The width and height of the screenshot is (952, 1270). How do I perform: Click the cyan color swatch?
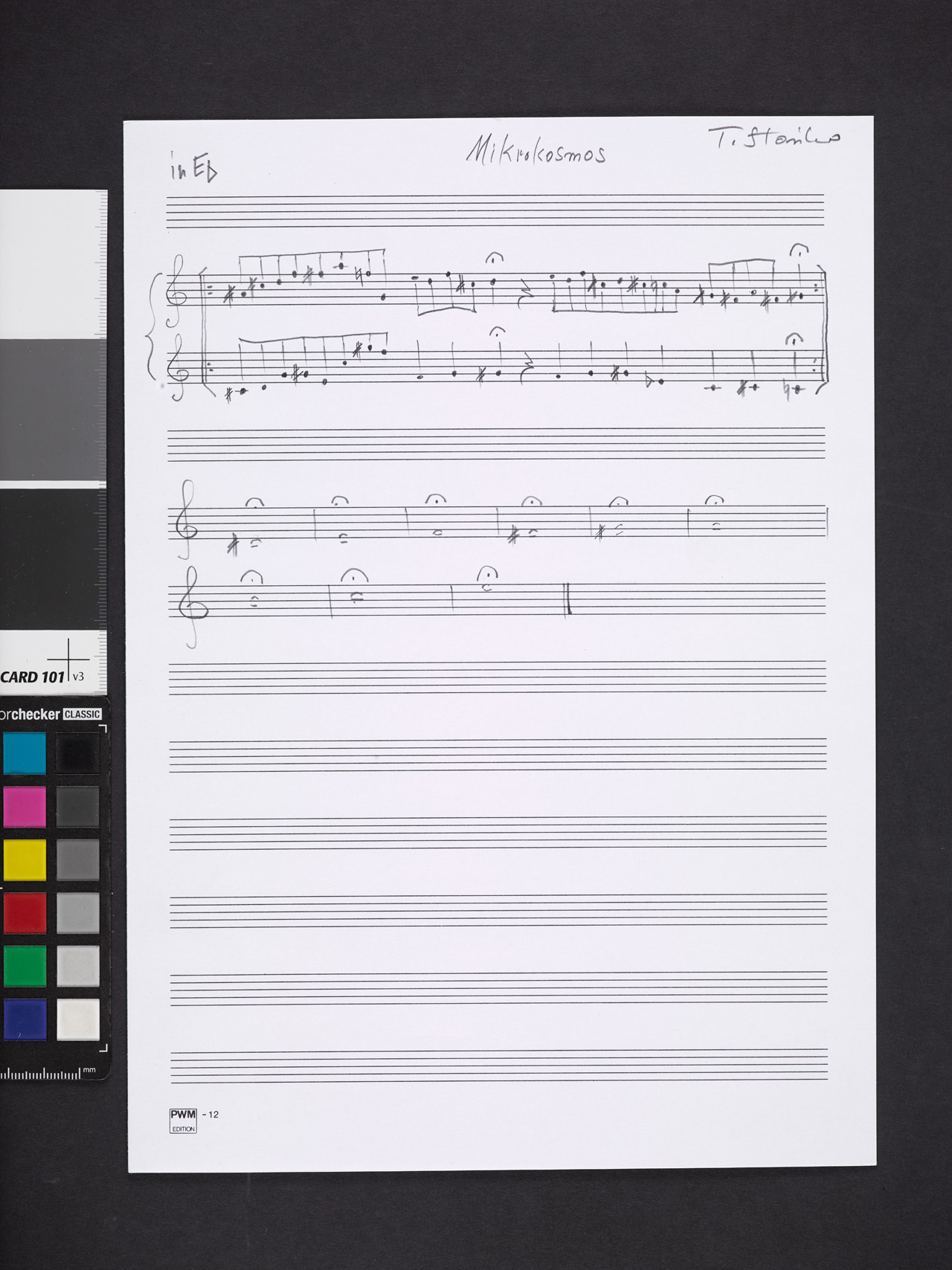(24, 752)
